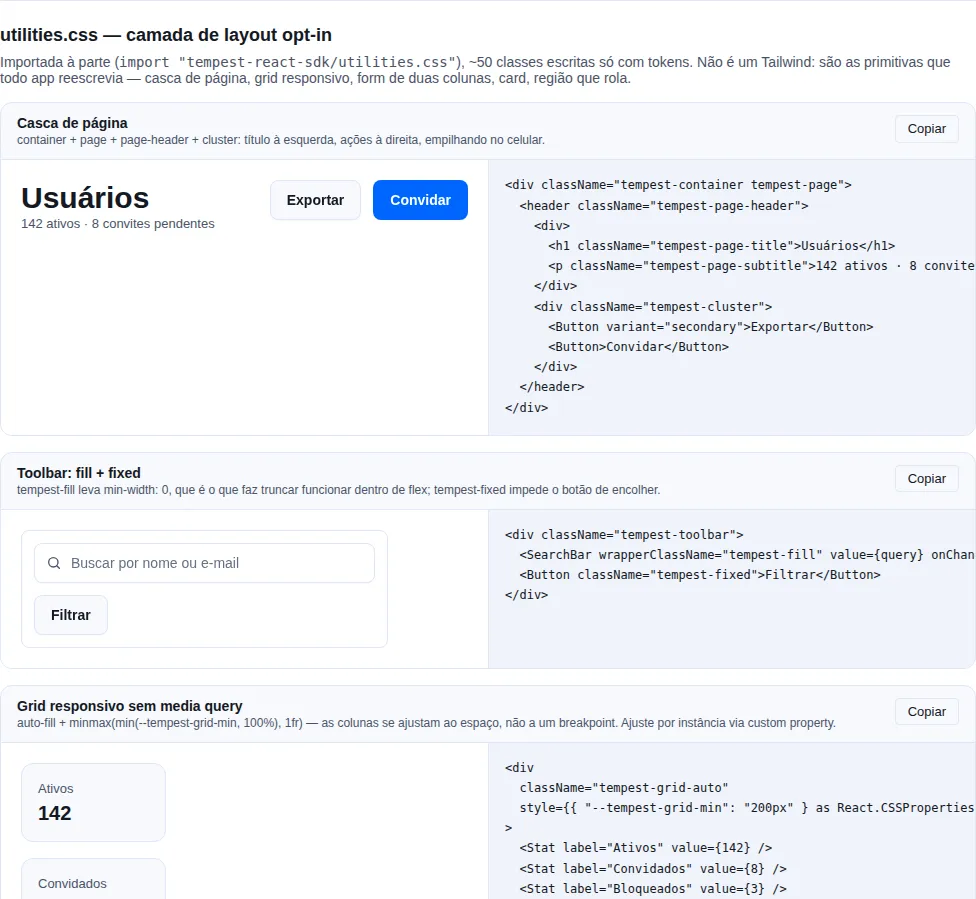This screenshot has height=899, width=976.
Task: Click the tempest-container tempest-page code line
Action: (x=678, y=185)
